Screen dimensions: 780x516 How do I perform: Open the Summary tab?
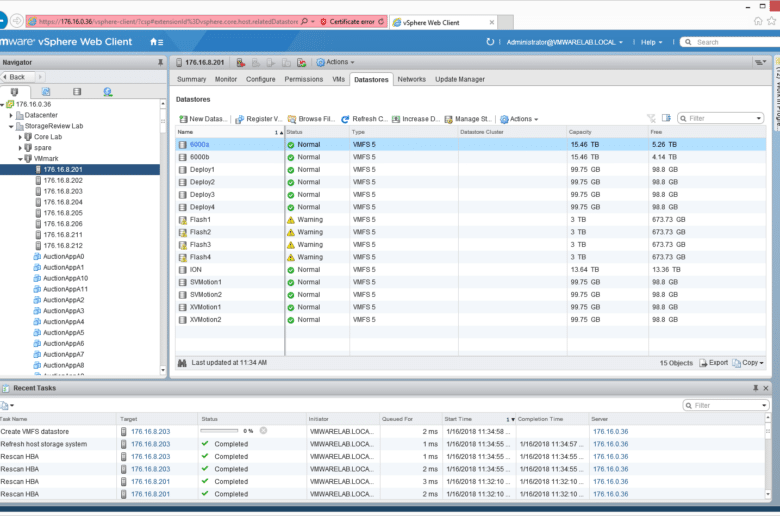[191, 79]
